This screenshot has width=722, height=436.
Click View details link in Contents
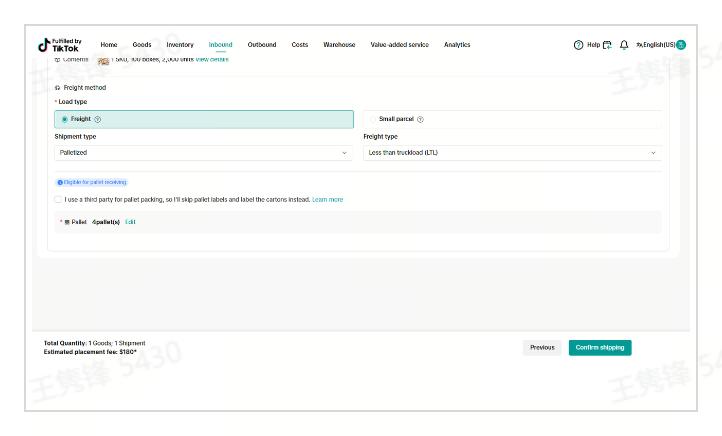212,59
